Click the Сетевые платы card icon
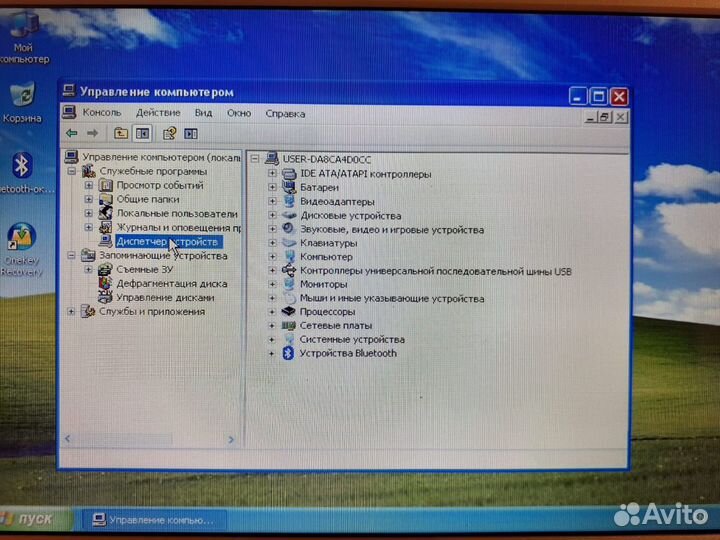The image size is (720, 540). pos(288,325)
